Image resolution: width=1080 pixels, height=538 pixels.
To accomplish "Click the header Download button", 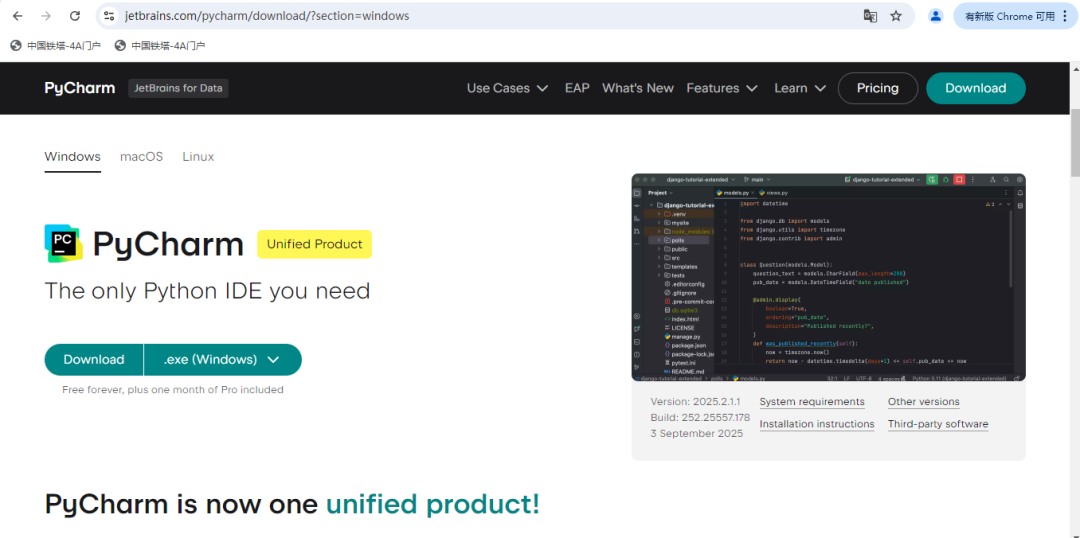I will [975, 88].
